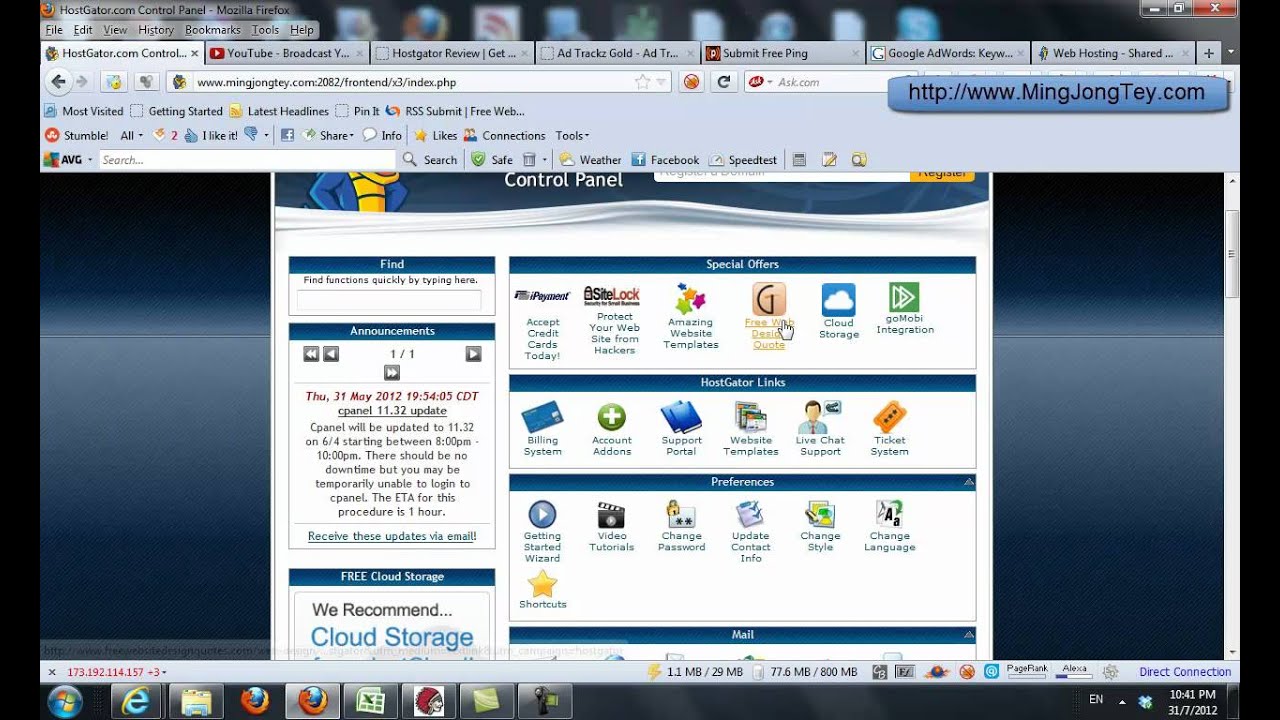The width and height of the screenshot is (1280, 720).
Task: Open Update Contact Info icon
Action: pyautogui.click(x=750, y=514)
